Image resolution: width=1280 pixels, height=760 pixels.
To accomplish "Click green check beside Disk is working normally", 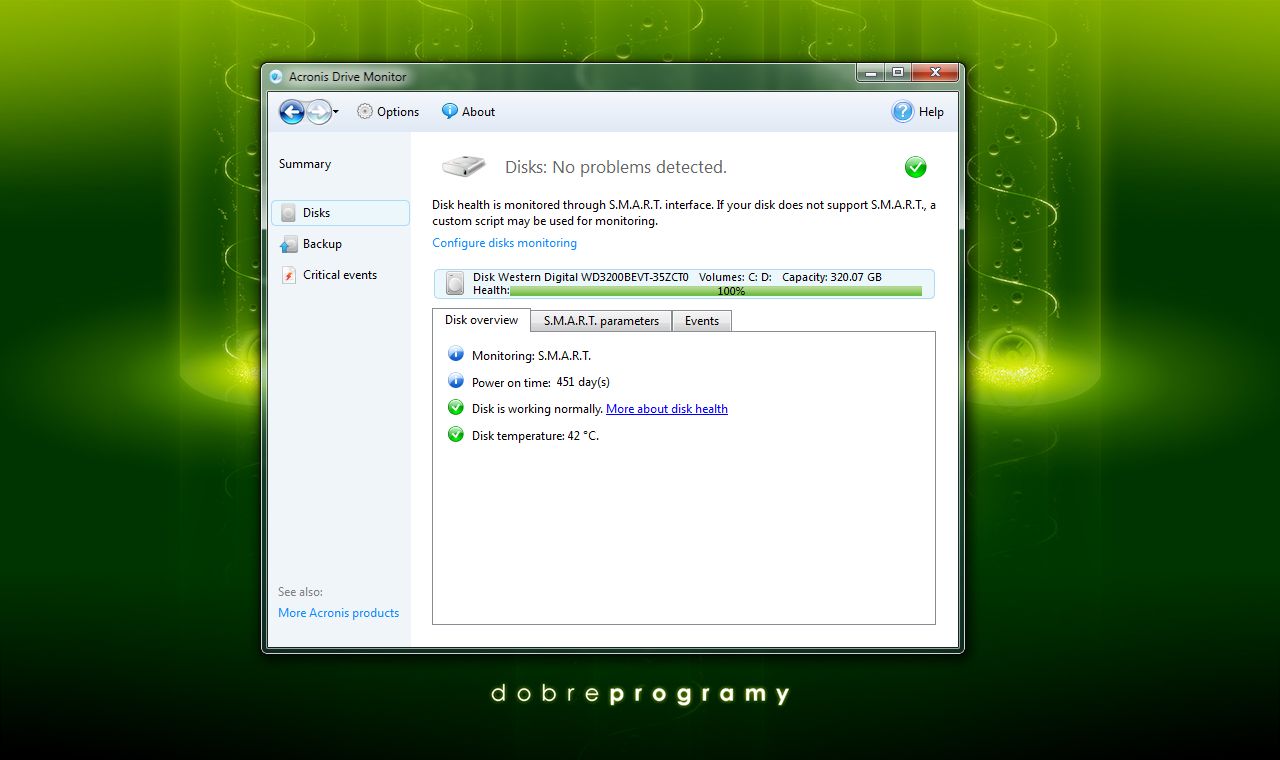I will [x=456, y=408].
